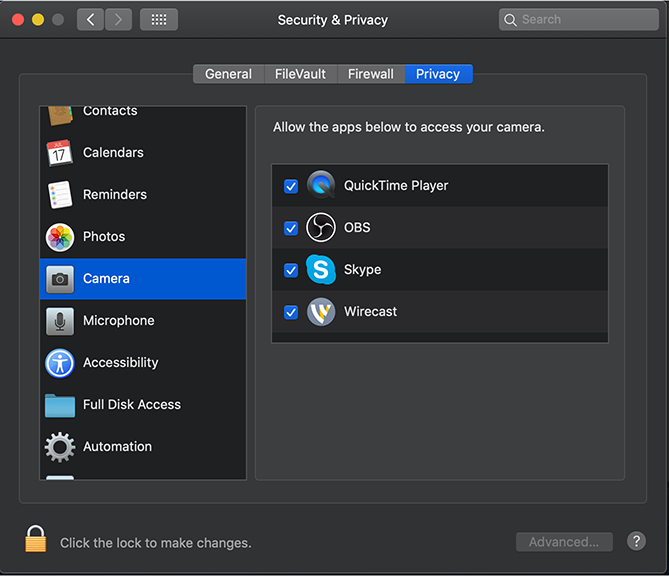Uncheck OBS camera access checkbox
669x576 pixels.
pos(291,228)
